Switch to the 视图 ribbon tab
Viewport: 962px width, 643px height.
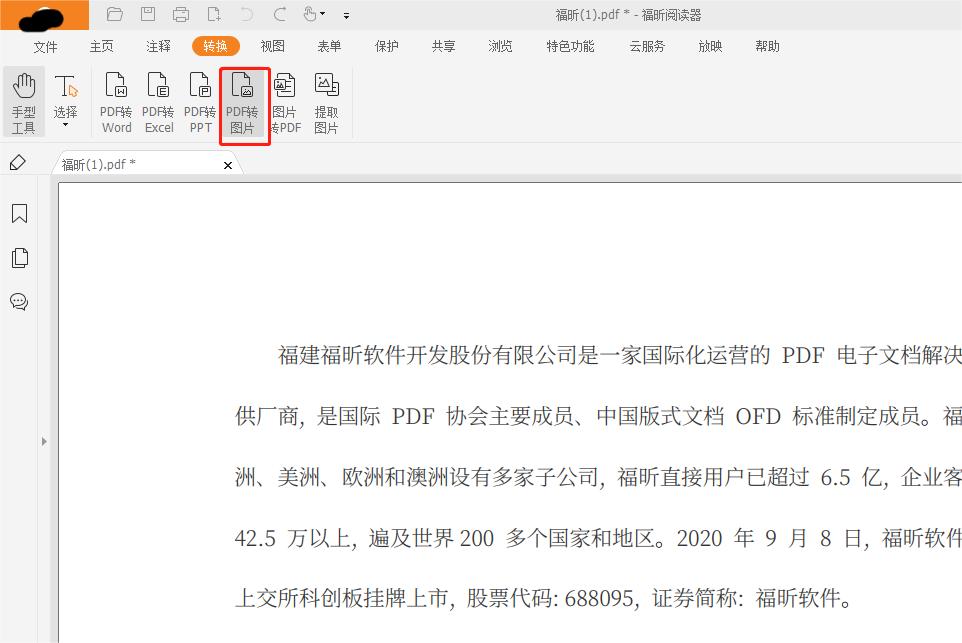(x=272, y=46)
